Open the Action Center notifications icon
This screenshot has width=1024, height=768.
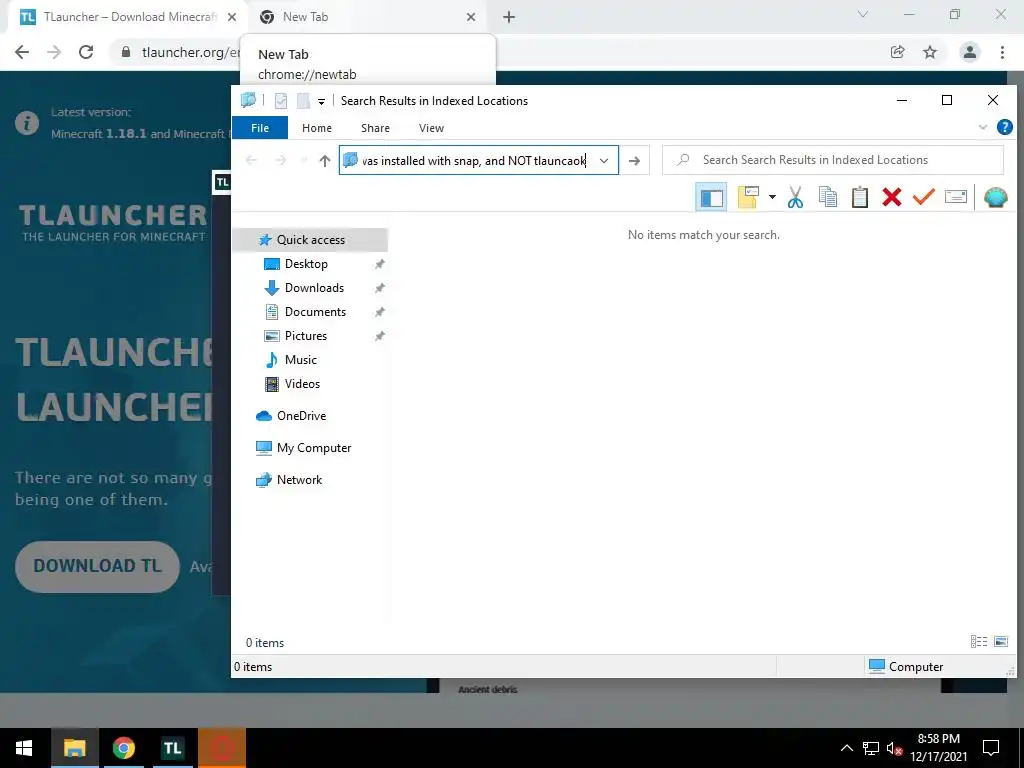click(991, 748)
